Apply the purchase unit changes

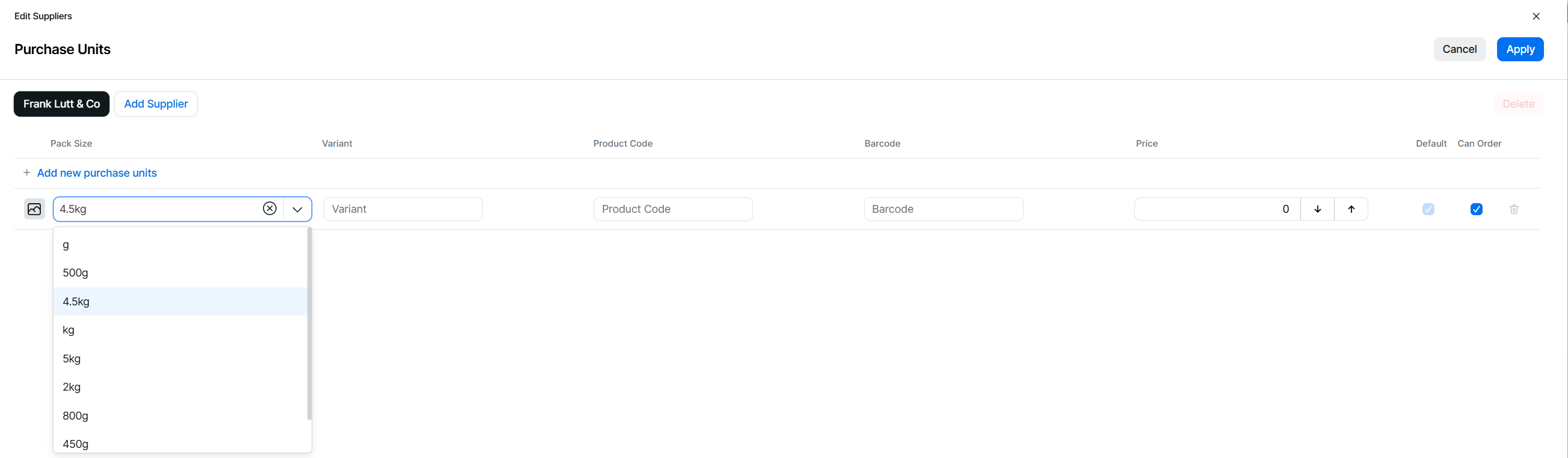point(1519,49)
